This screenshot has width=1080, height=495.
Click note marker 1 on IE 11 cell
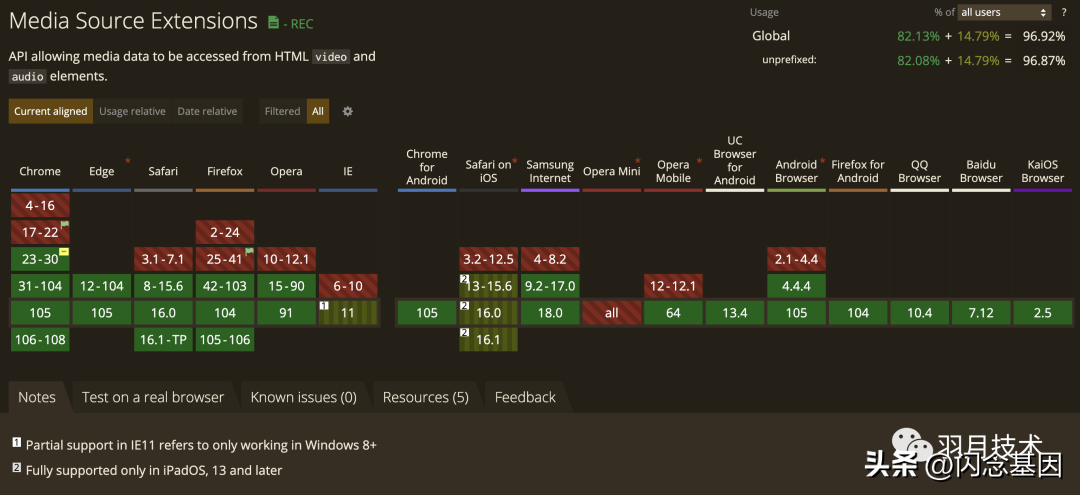point(324,305)
